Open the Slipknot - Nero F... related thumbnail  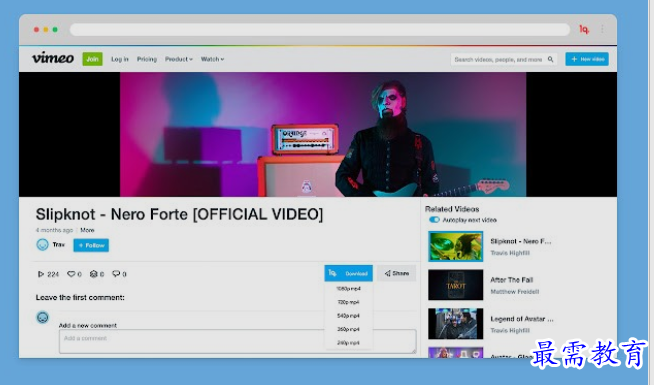point(455,247)
